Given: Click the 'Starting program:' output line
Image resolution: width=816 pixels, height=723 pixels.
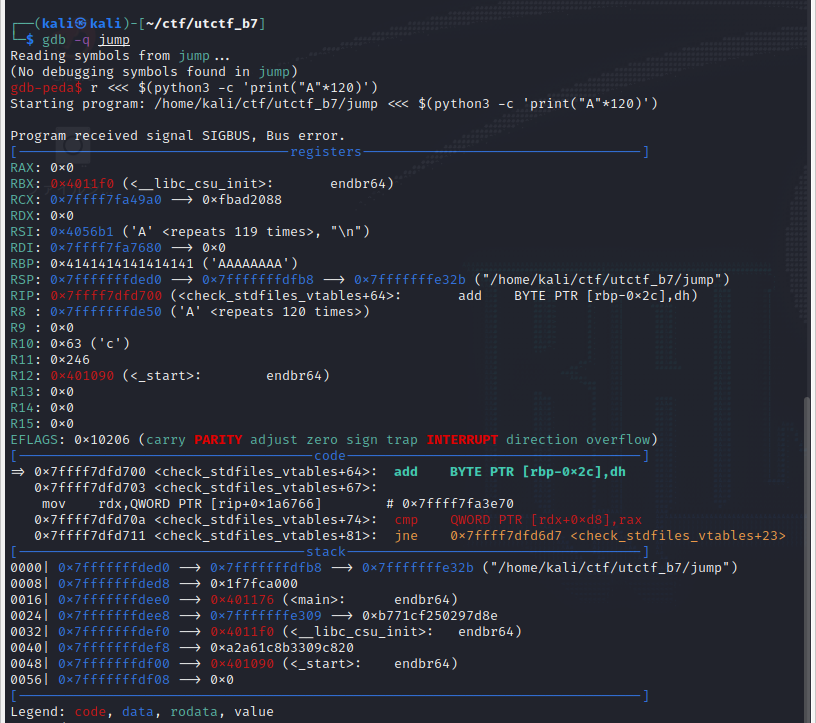Looking at the screenshot, I should [x=334, y=104].
